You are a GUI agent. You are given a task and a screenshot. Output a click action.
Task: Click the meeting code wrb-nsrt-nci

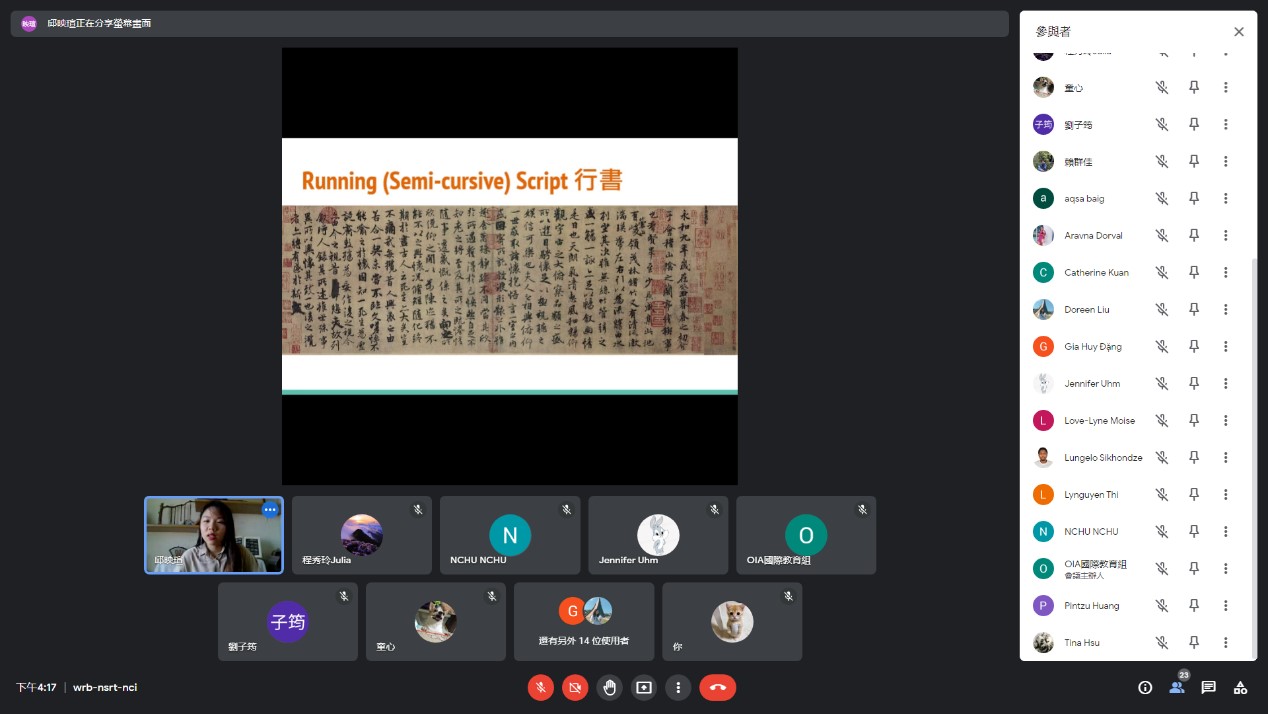[105, 688]
